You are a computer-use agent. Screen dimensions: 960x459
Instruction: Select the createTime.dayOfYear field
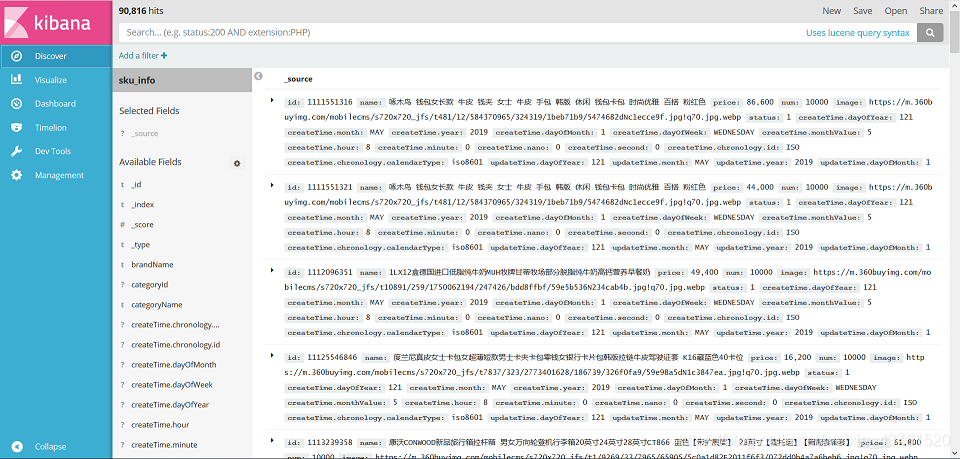point(170,405)
